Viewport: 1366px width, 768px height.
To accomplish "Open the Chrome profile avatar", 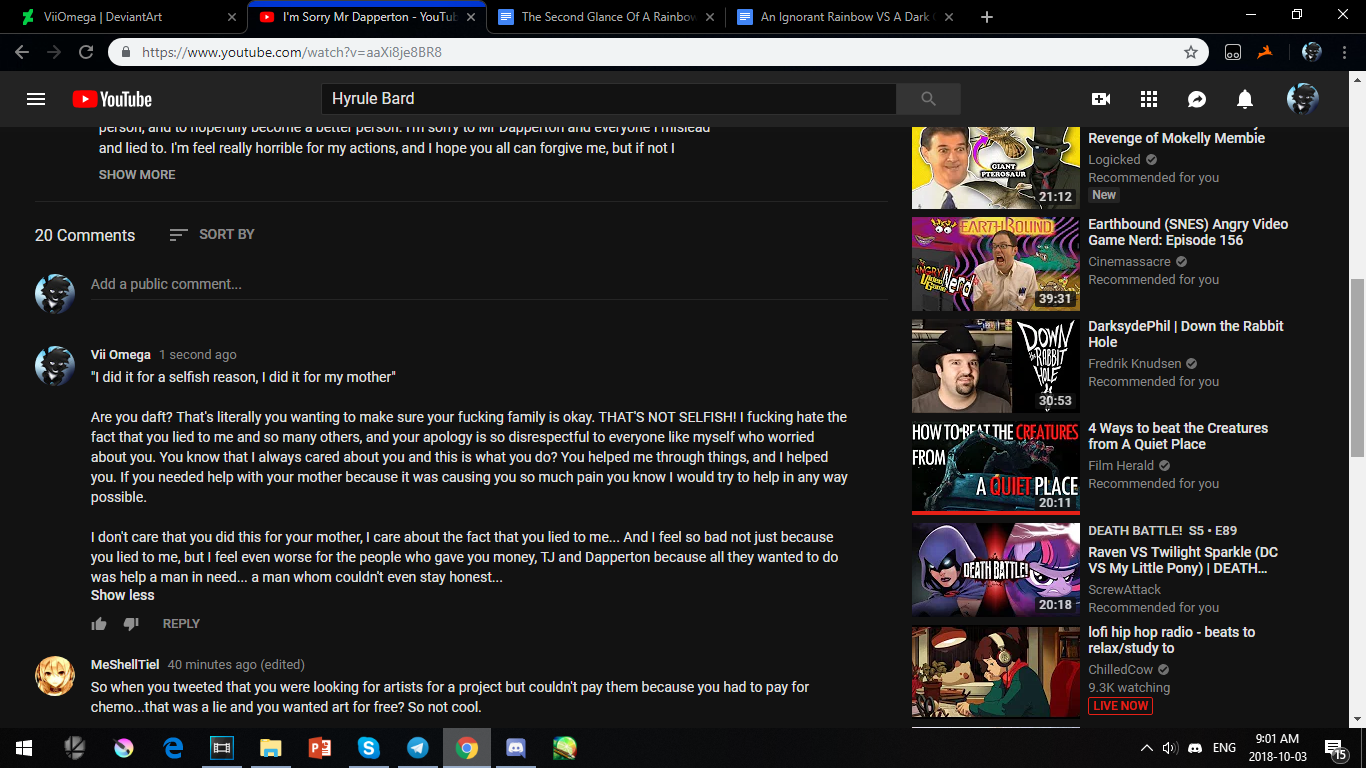I will pos(1313,52).
